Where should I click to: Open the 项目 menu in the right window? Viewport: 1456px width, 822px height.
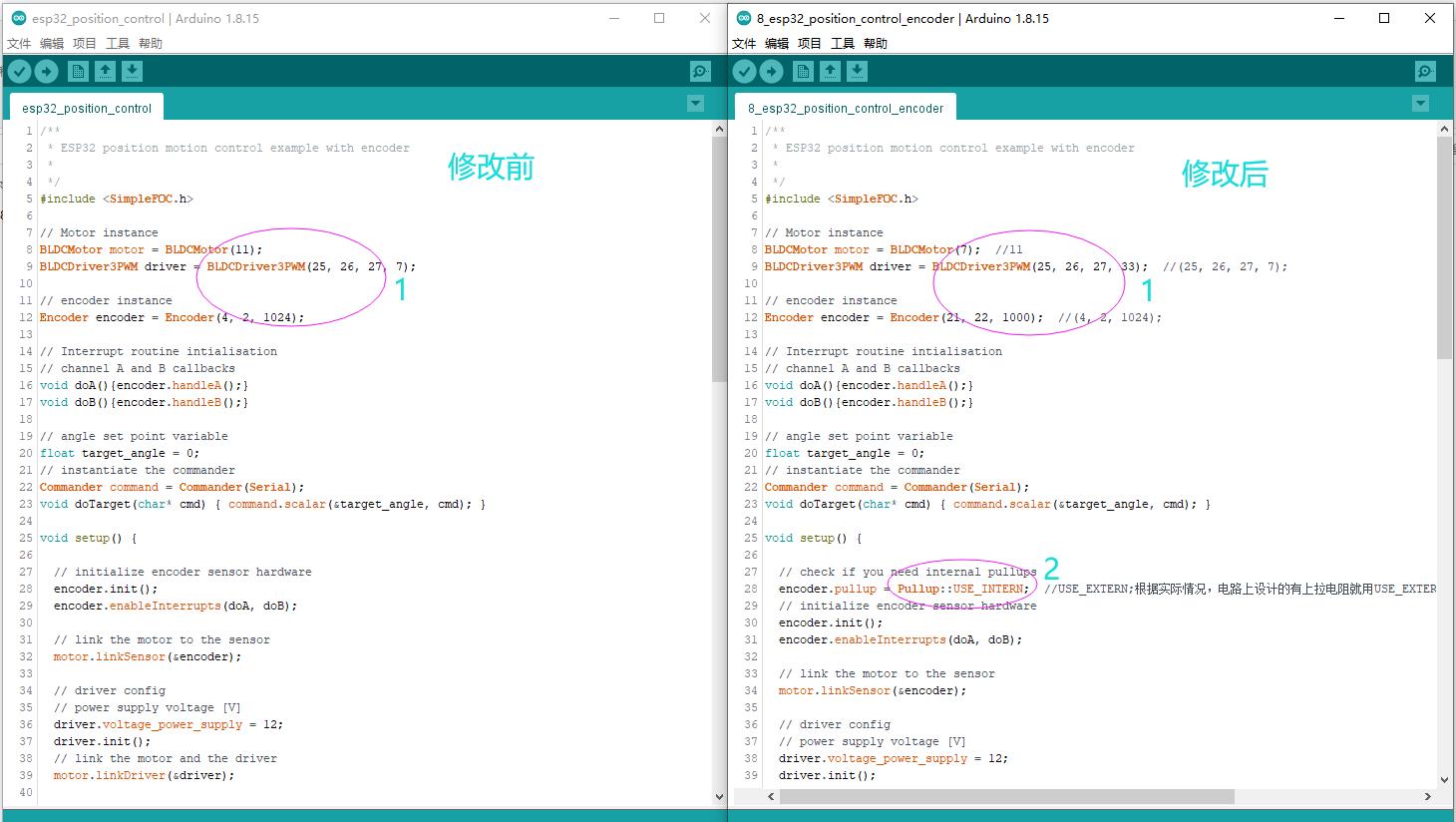(810, 42)
